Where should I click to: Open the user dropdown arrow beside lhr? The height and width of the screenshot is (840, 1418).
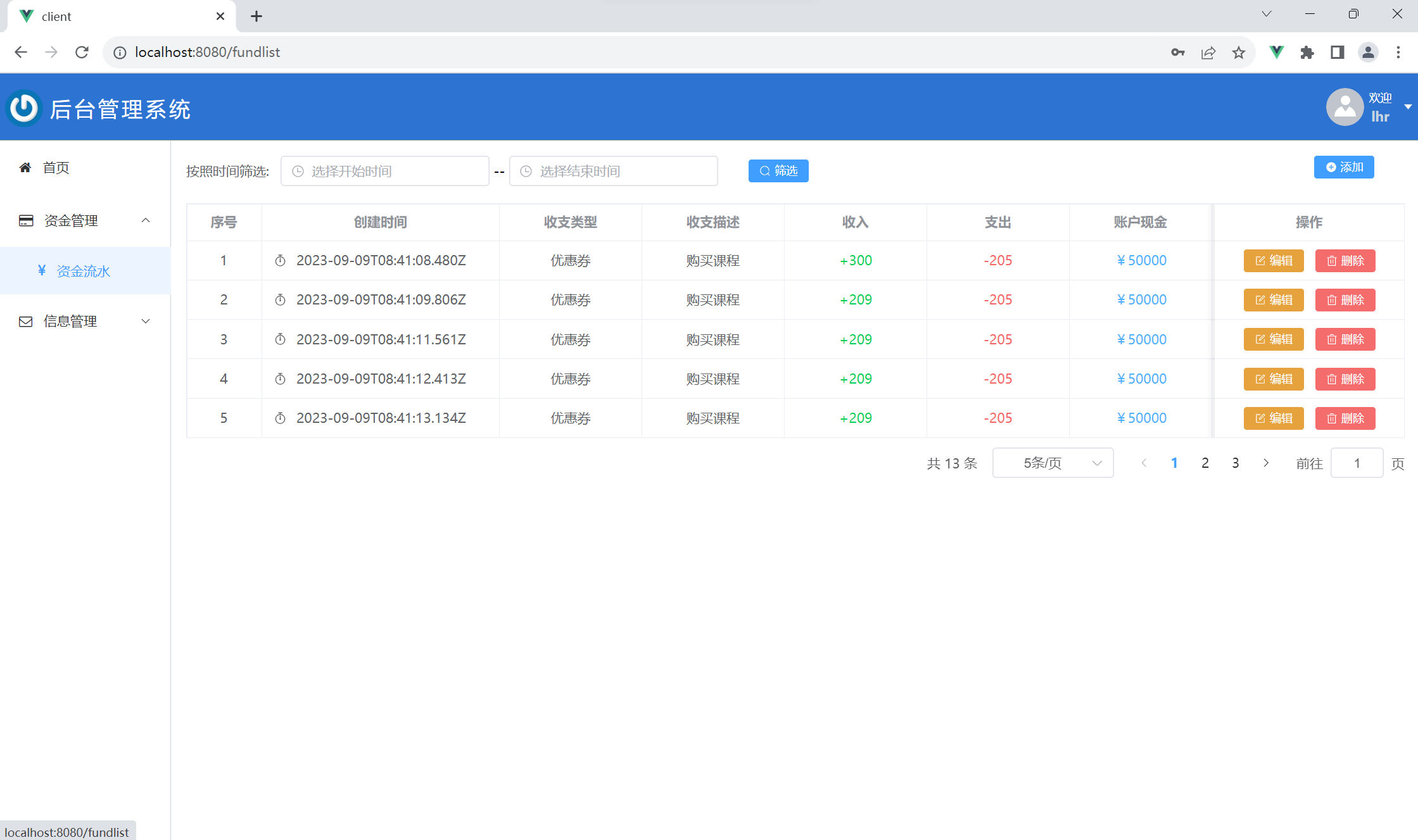point(1408,107)
